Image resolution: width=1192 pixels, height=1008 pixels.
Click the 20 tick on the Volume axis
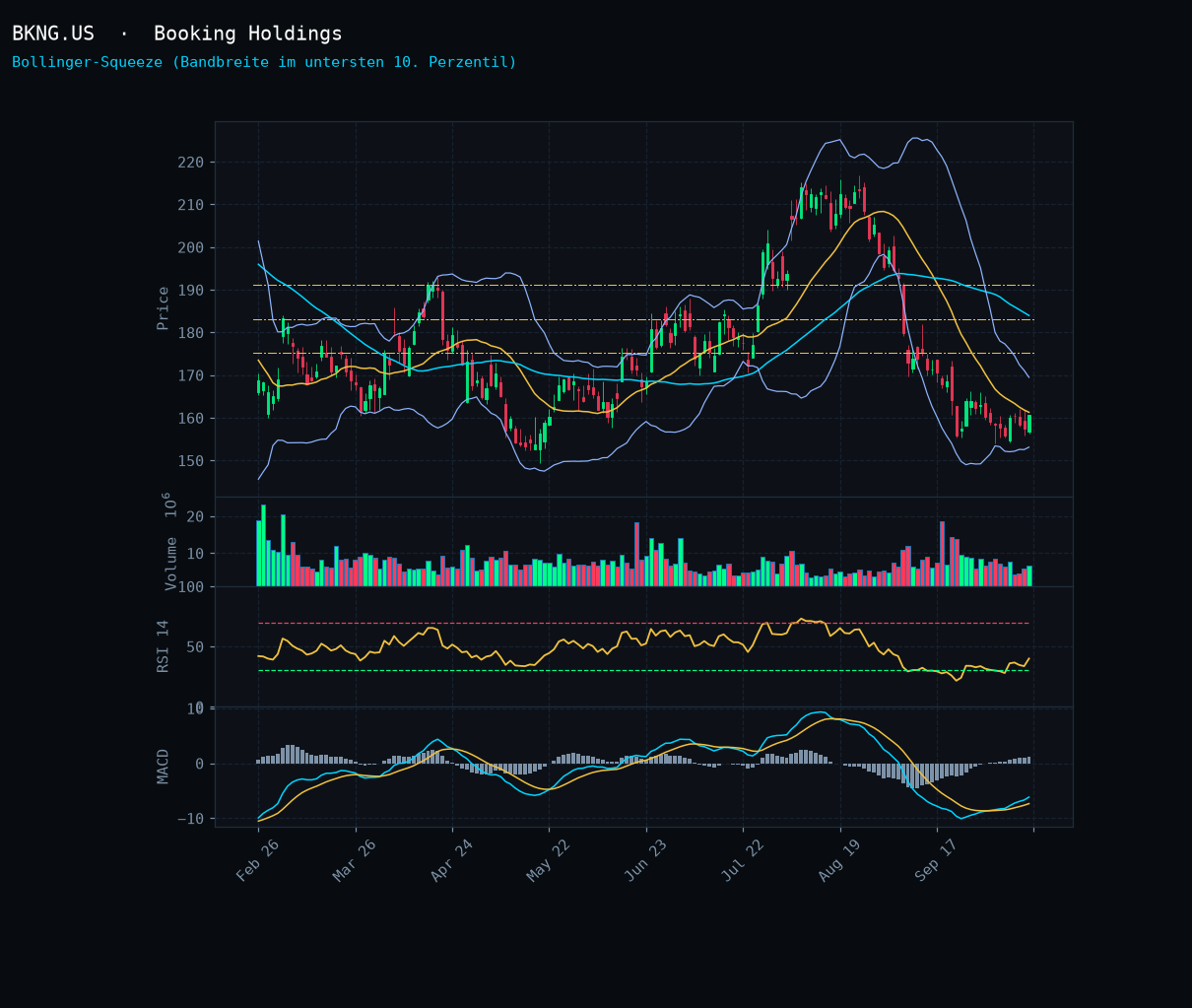195,517
